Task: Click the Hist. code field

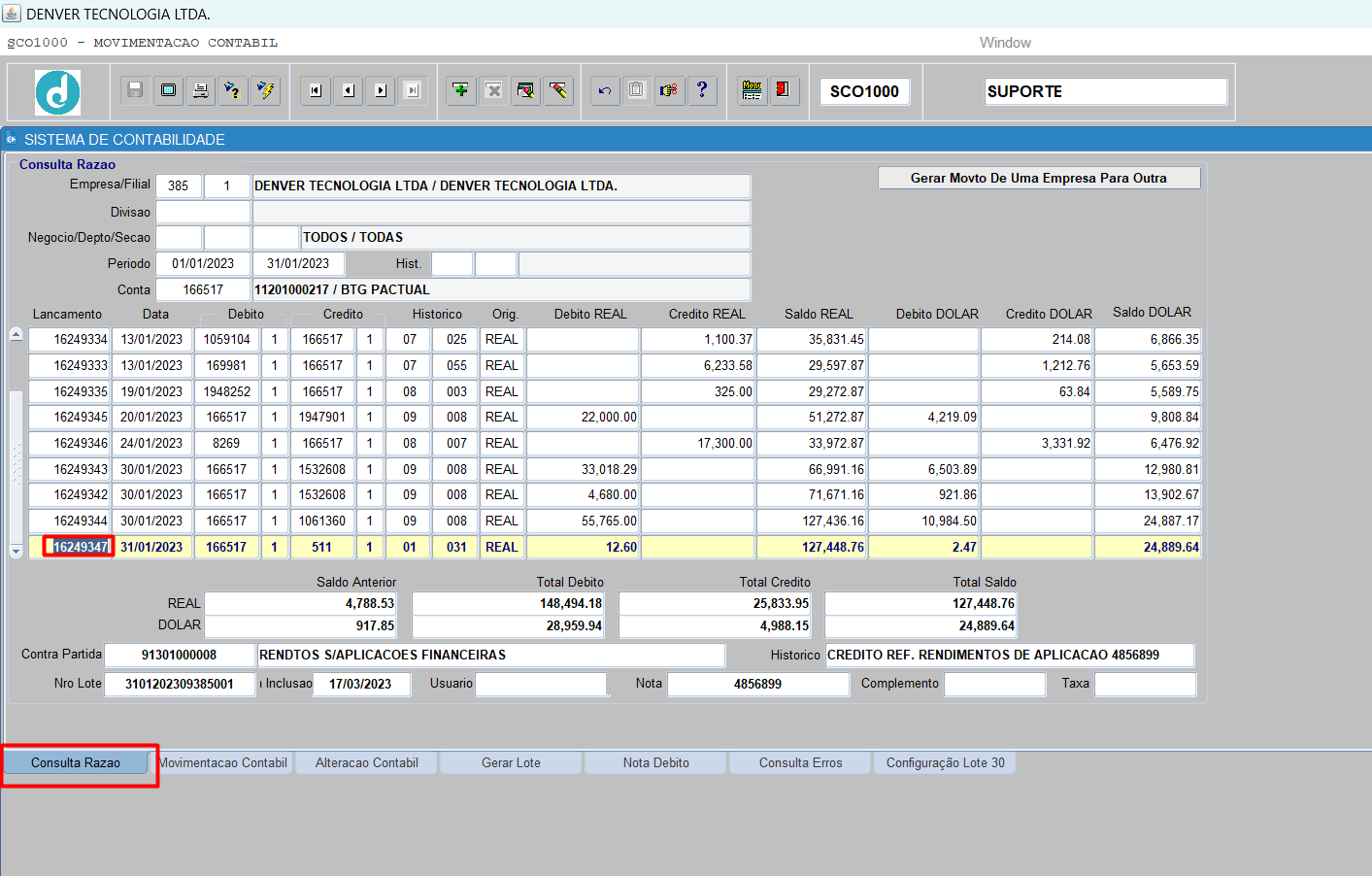Action: [x=452, y=263]
